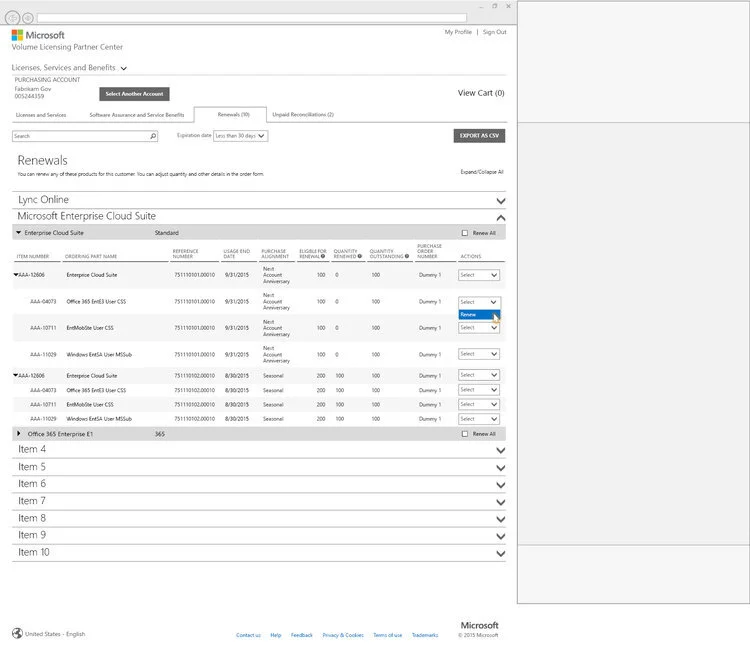Screen dimensions: 750x668
Task: Open Licenses, Services and Benefits menu
Action: pyautogui.click(x=69, y=67)
